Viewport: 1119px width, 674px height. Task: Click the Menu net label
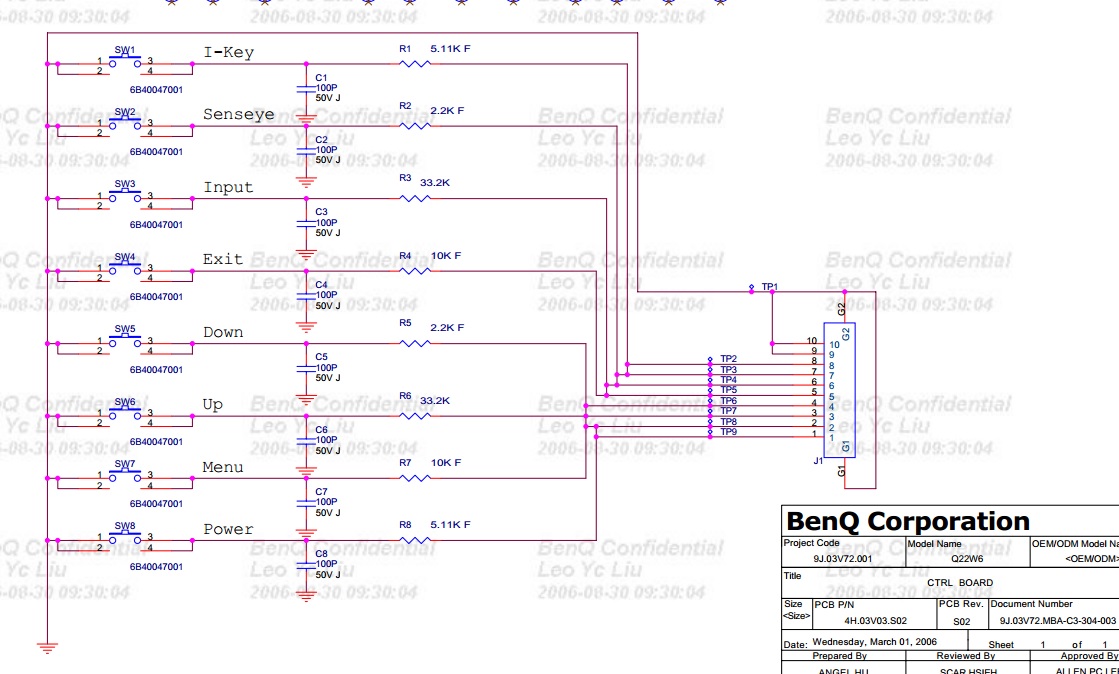point(228,467)
